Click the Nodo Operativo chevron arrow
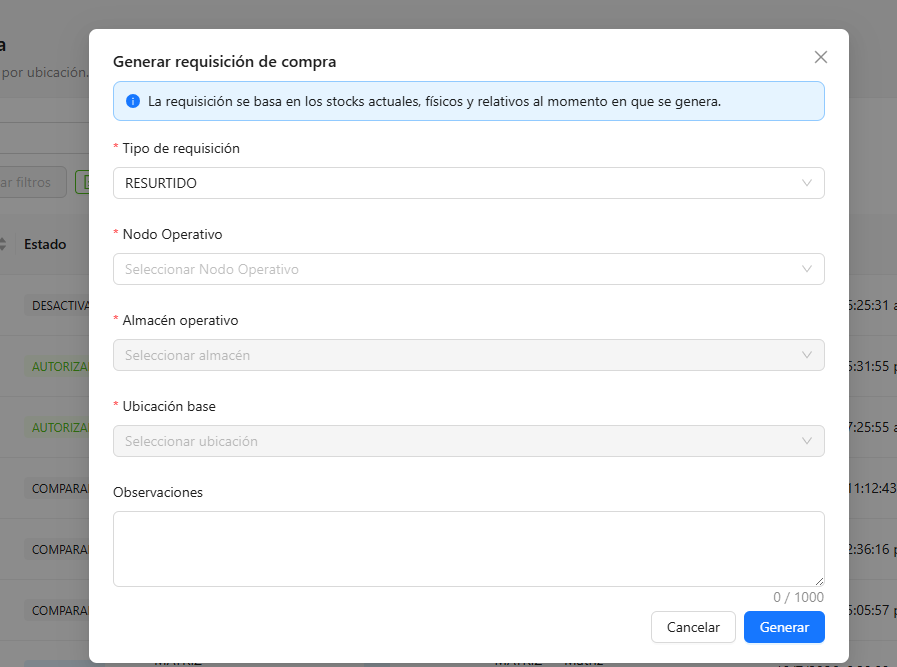This screenshot has width=897, height=667. (807, 269)
